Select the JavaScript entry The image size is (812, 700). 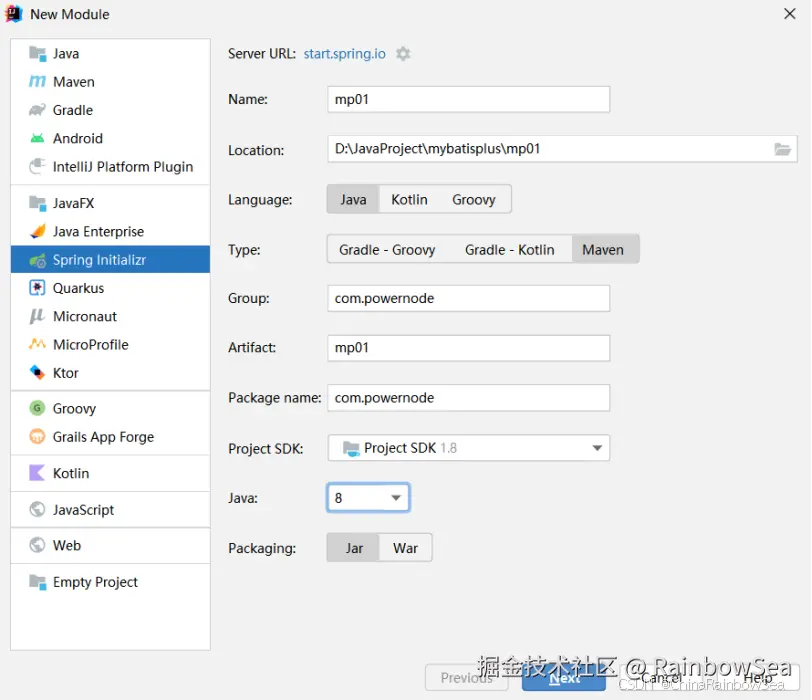click(110, 510)
